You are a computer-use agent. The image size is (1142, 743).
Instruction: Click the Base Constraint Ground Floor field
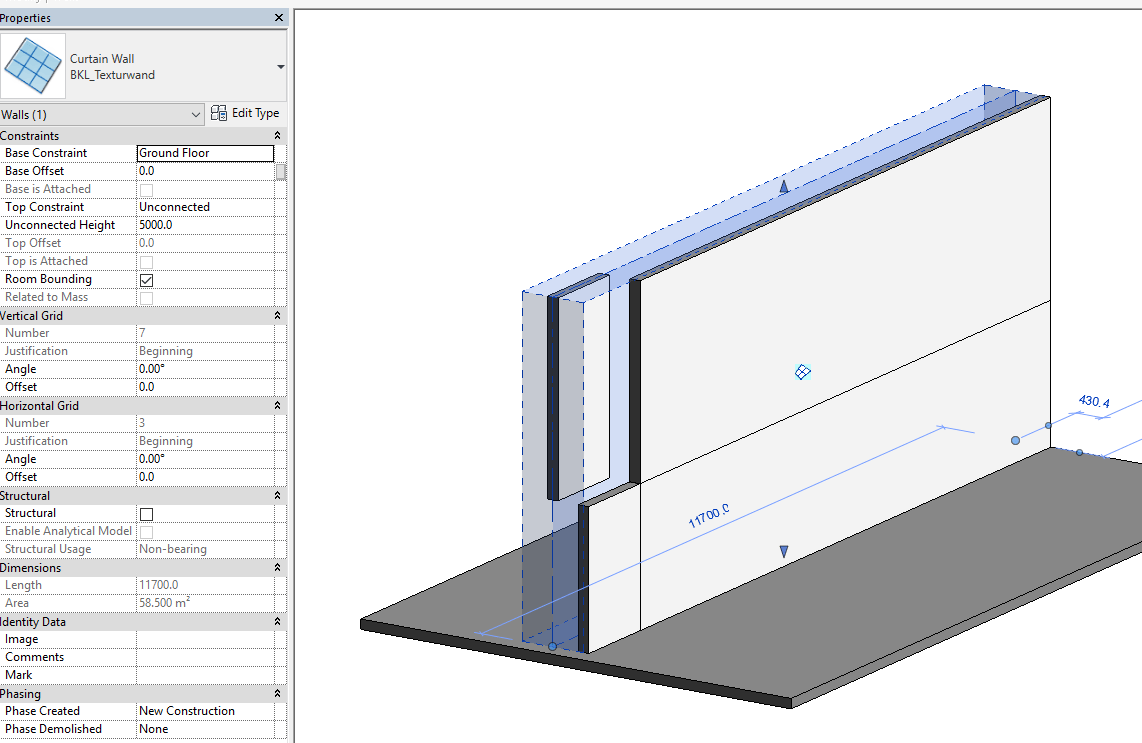(x=205, y=153)
